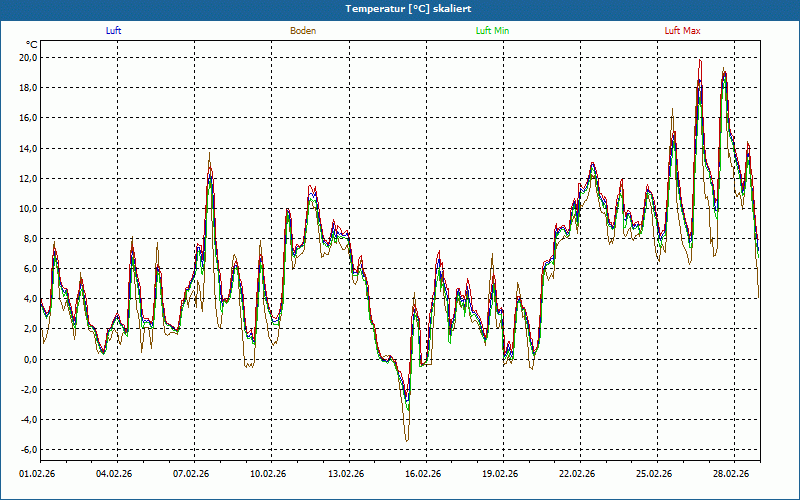This screenshot has width=800, height=500.
Task: Toggle the Luft Min series legend
Action: pos(492,31)
